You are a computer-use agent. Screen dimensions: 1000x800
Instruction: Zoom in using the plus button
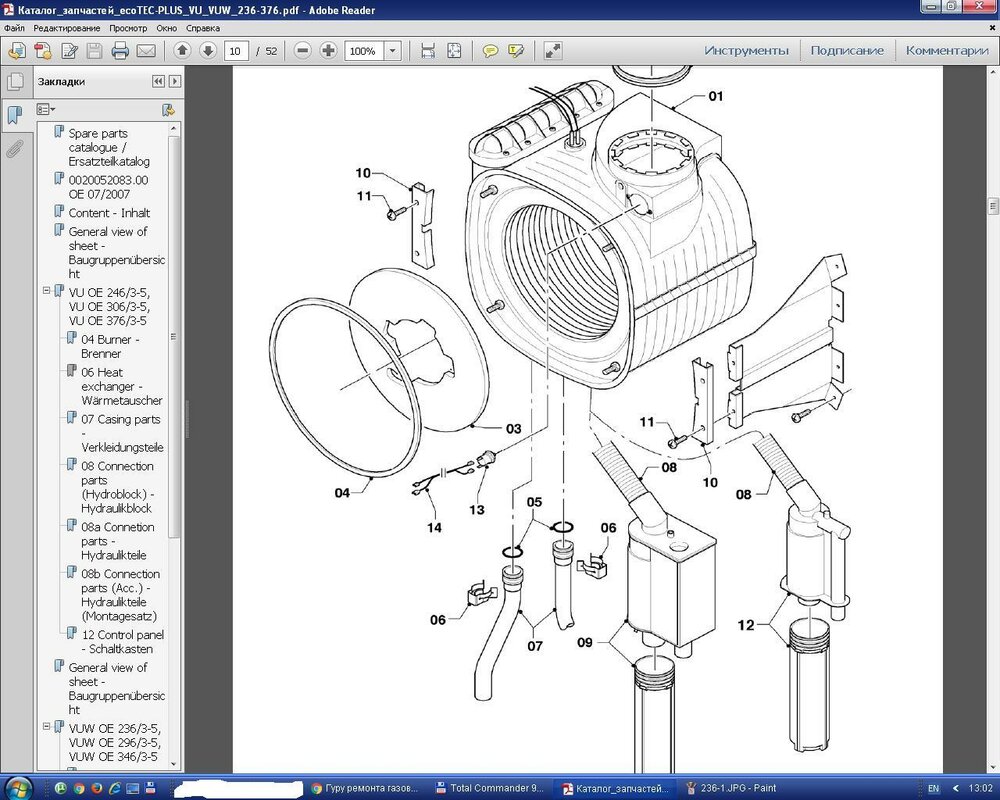pyautogui.click(x=328, y=51)
